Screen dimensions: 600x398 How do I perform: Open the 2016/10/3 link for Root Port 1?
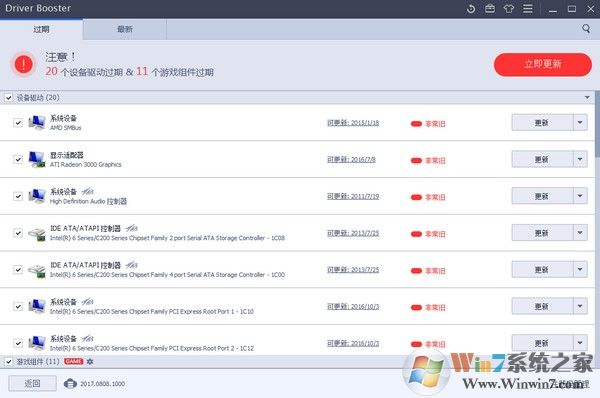coord(353,307)
